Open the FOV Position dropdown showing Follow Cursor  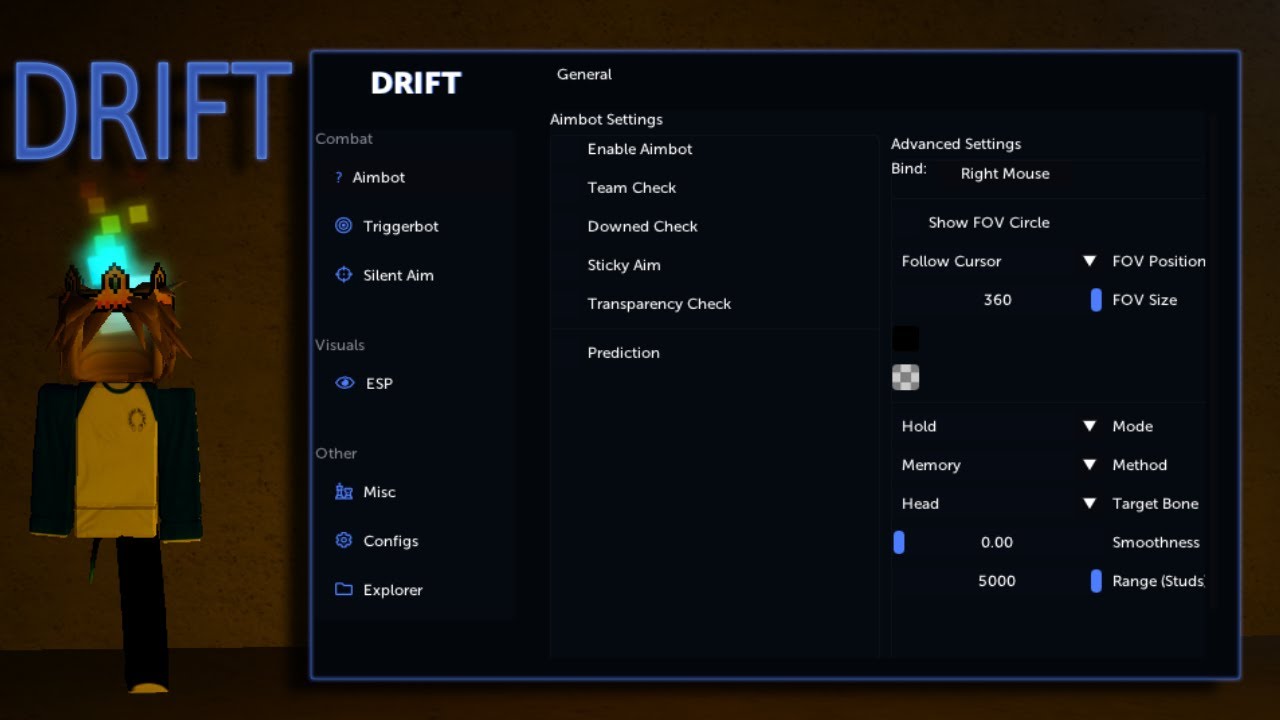(x=998, y=261)
